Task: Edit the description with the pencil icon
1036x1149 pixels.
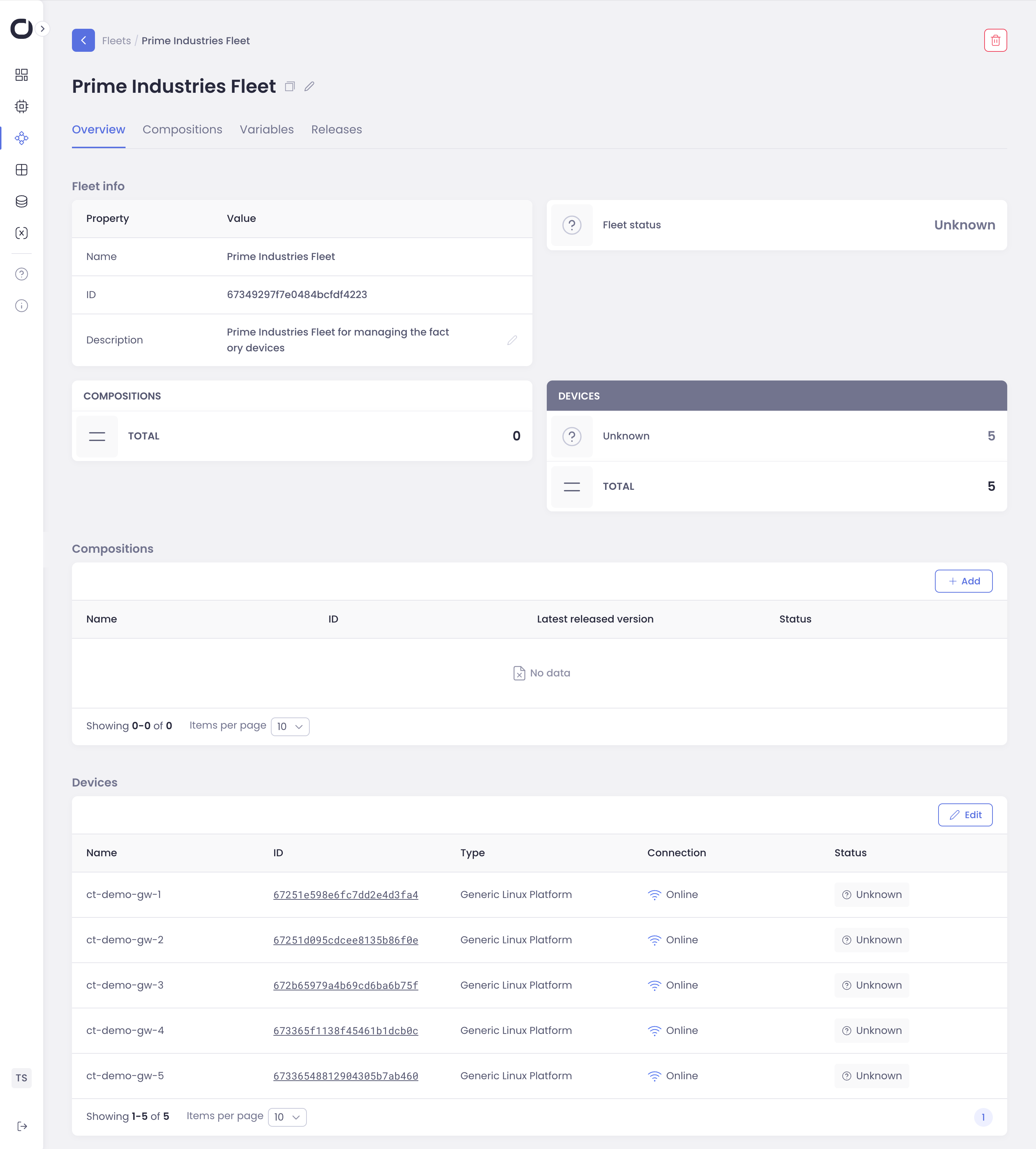Action: [512, 340]
